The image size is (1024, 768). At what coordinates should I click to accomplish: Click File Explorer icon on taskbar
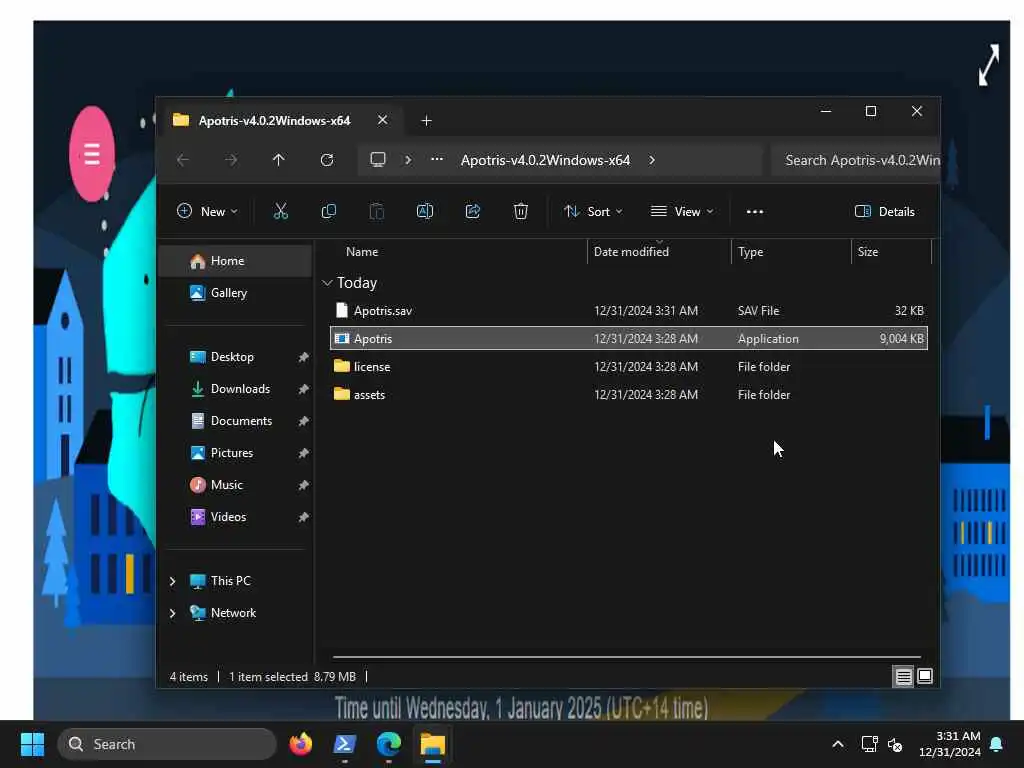click(432, 744)
